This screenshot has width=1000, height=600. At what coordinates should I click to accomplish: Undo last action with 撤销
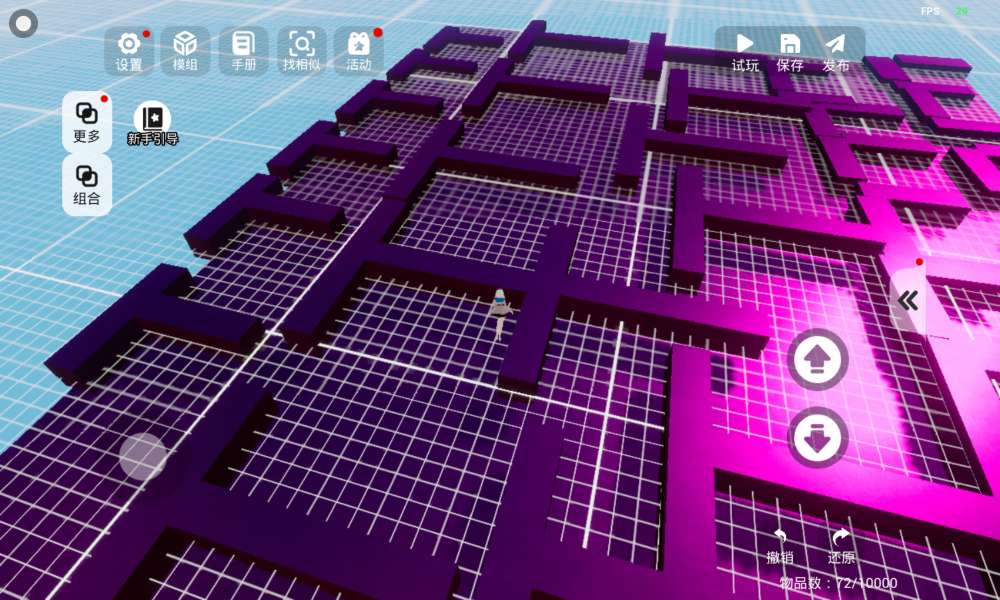[780, 546]
